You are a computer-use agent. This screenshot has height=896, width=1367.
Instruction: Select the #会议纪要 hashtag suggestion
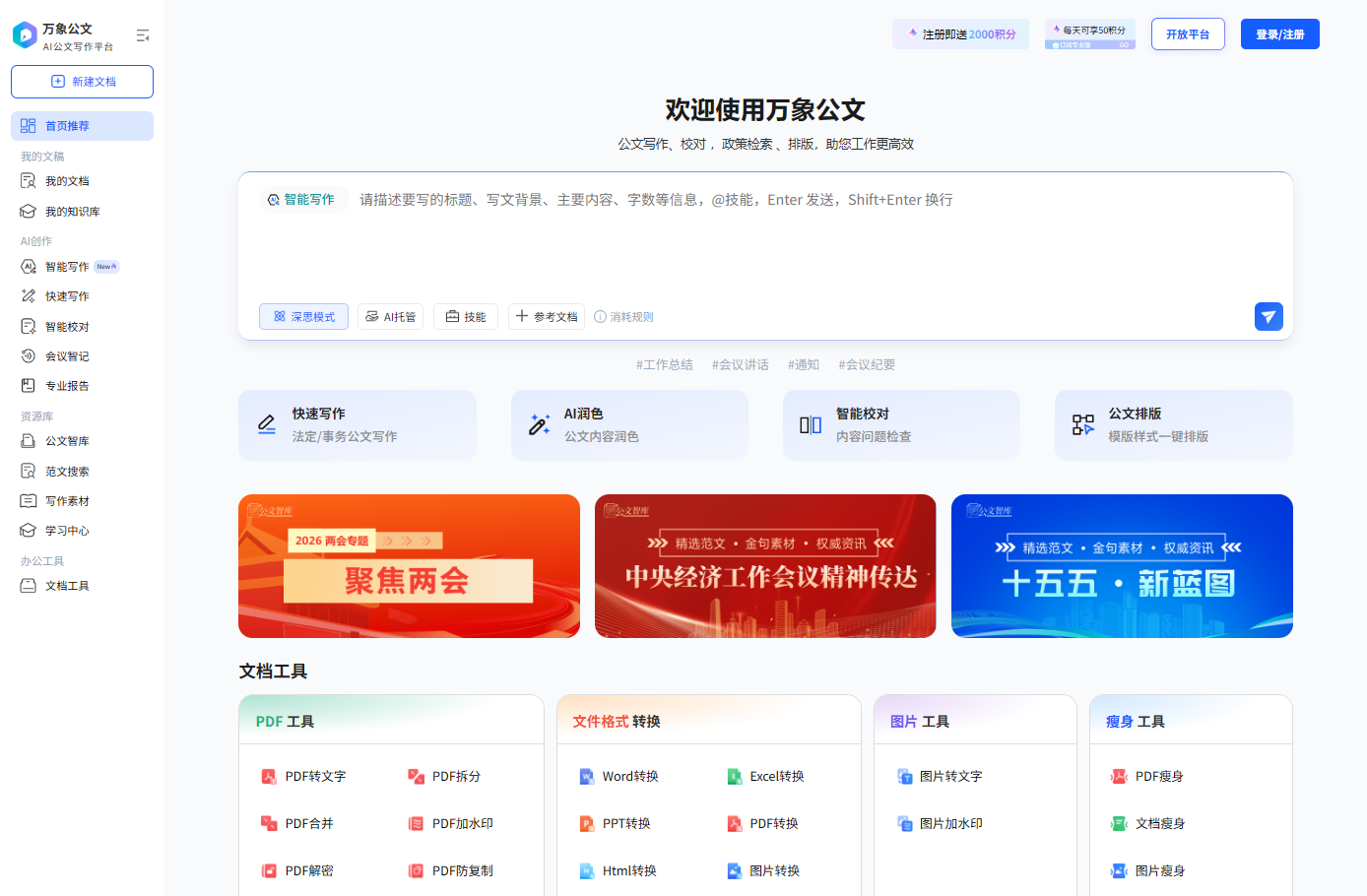click(x=867, y=364)
